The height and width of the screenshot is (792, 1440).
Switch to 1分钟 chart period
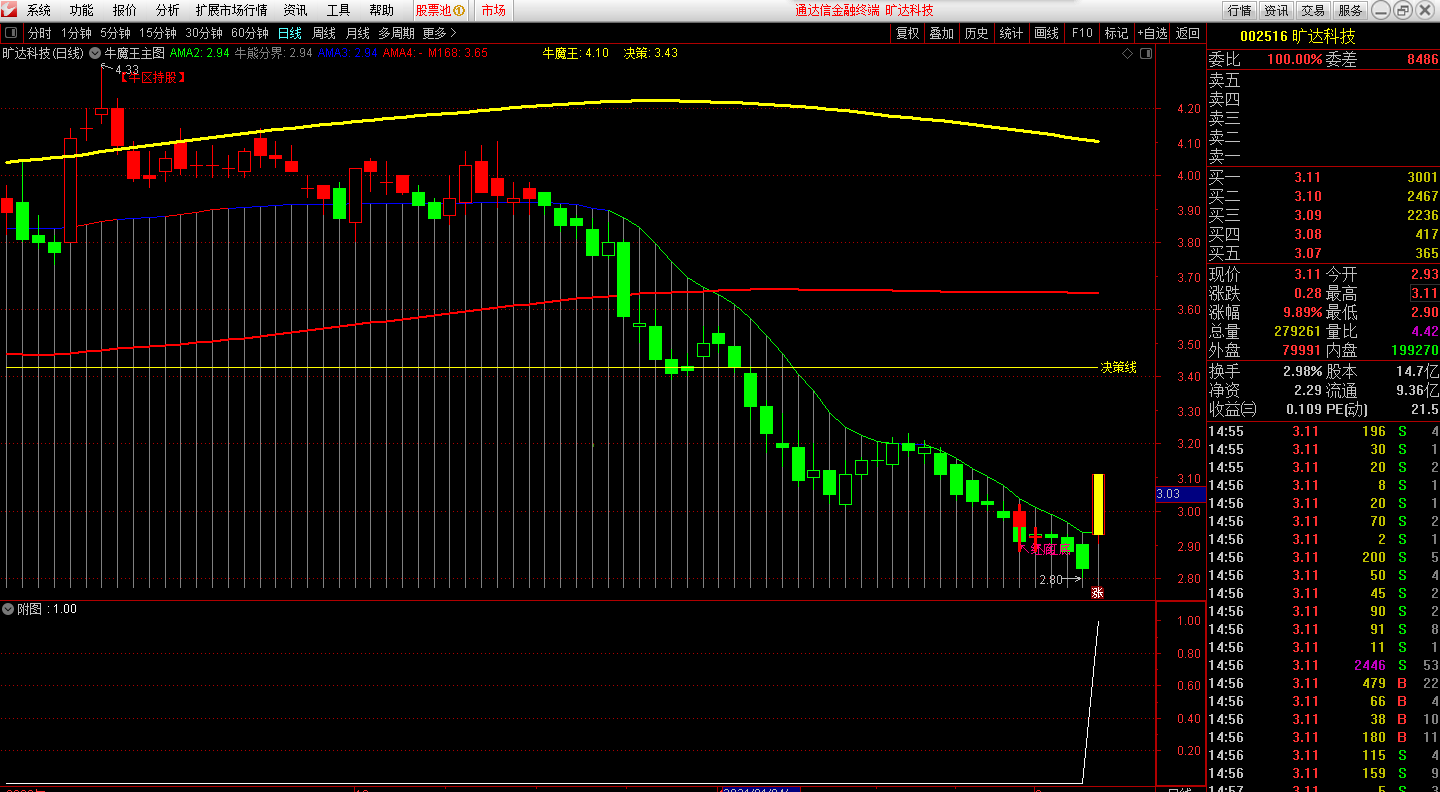tap(76, 33)
